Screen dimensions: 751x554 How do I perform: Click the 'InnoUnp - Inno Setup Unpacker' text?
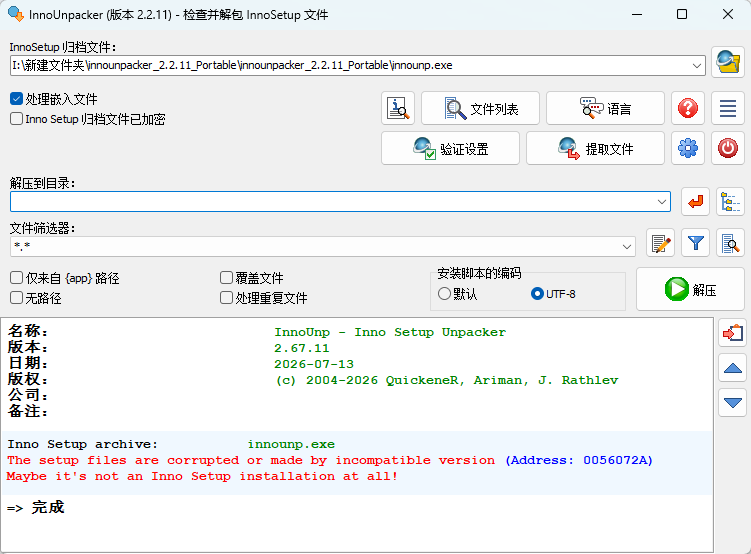[390, 332]
